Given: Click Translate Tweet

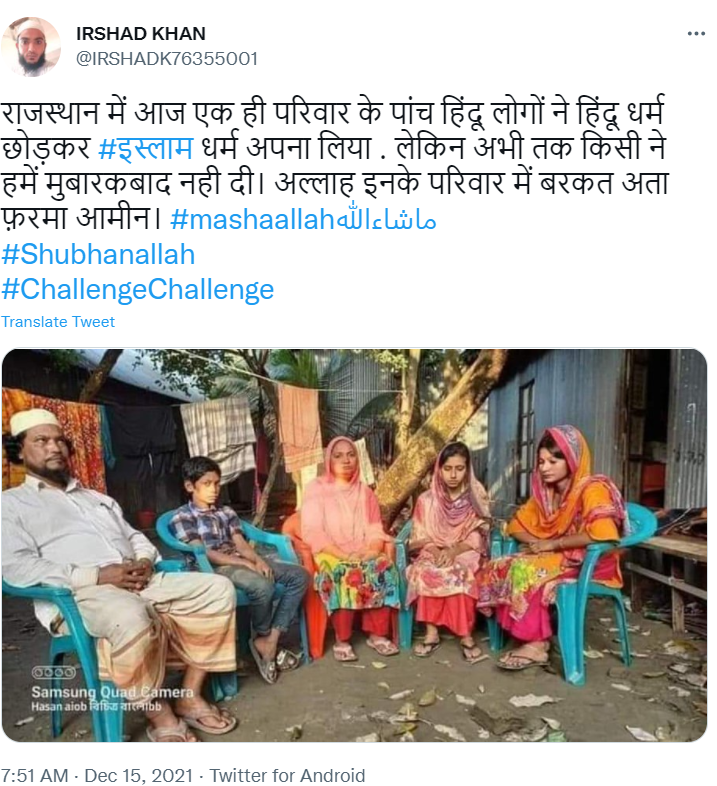Looking at the screenshot, I should click(58, 322).
